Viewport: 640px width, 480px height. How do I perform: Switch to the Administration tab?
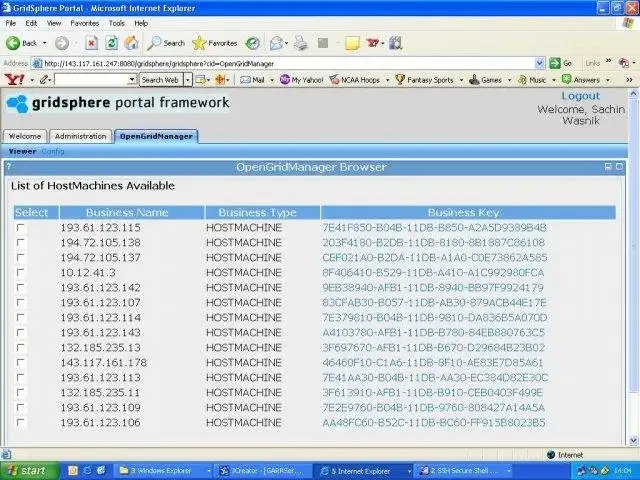pos(80,136)
